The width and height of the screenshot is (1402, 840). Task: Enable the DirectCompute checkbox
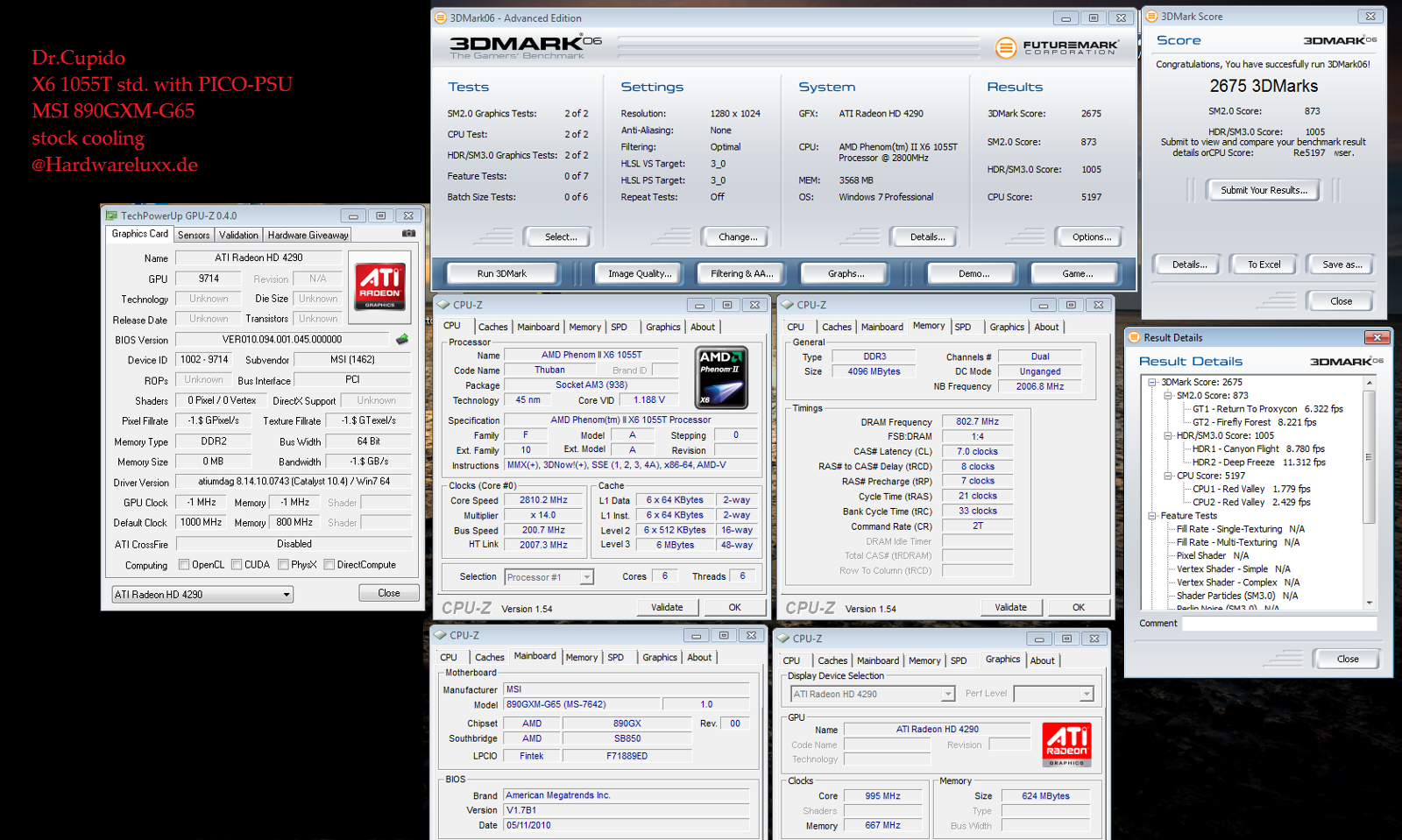[x=329, y=565]
